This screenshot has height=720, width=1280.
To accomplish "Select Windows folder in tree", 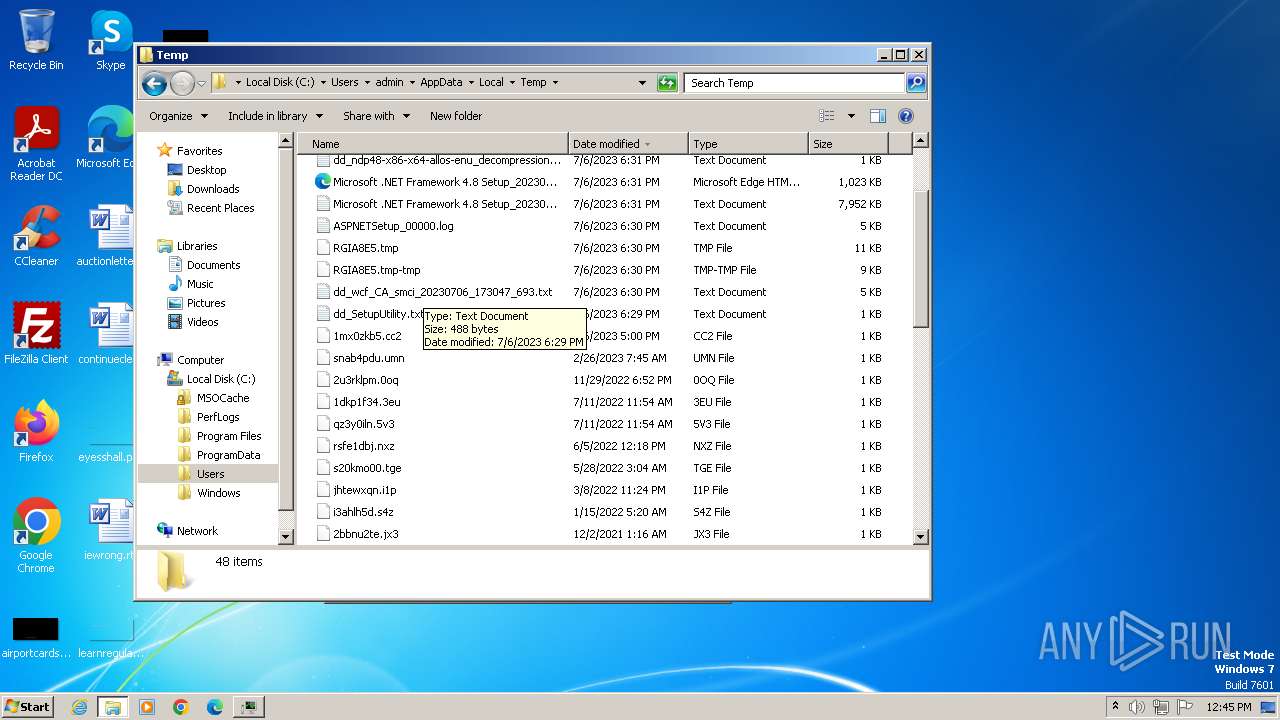I will tap(218, 493).
